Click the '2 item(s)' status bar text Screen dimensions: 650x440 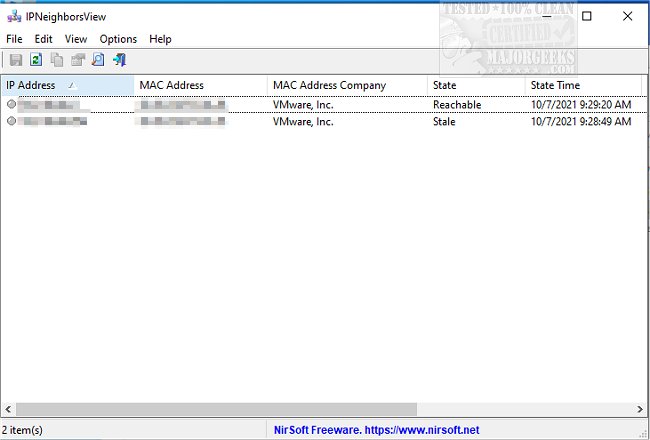(22, 430)
